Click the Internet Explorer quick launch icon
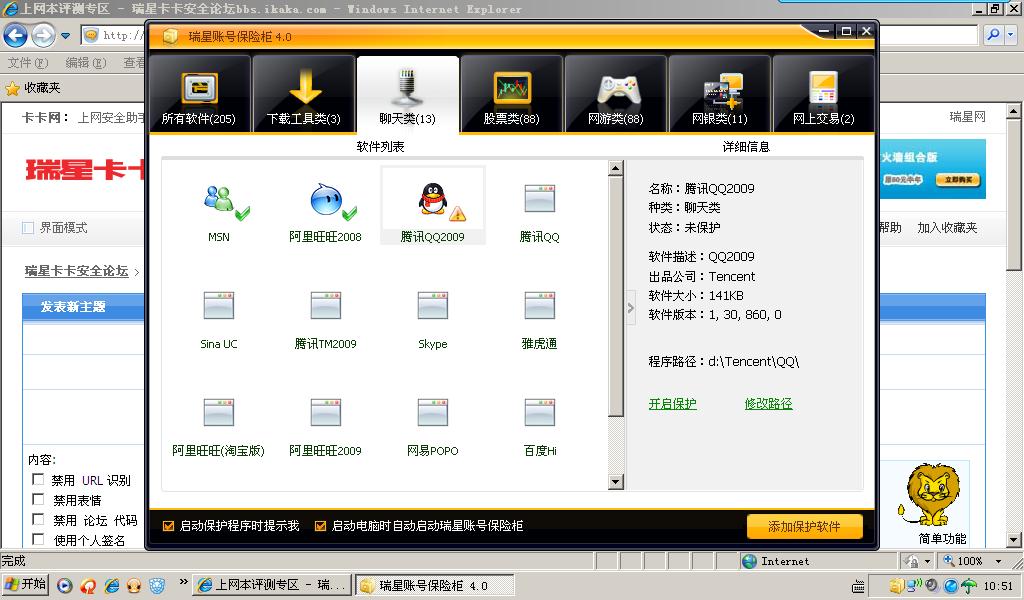The image size is (1024, 600). (x=112, y=586)
